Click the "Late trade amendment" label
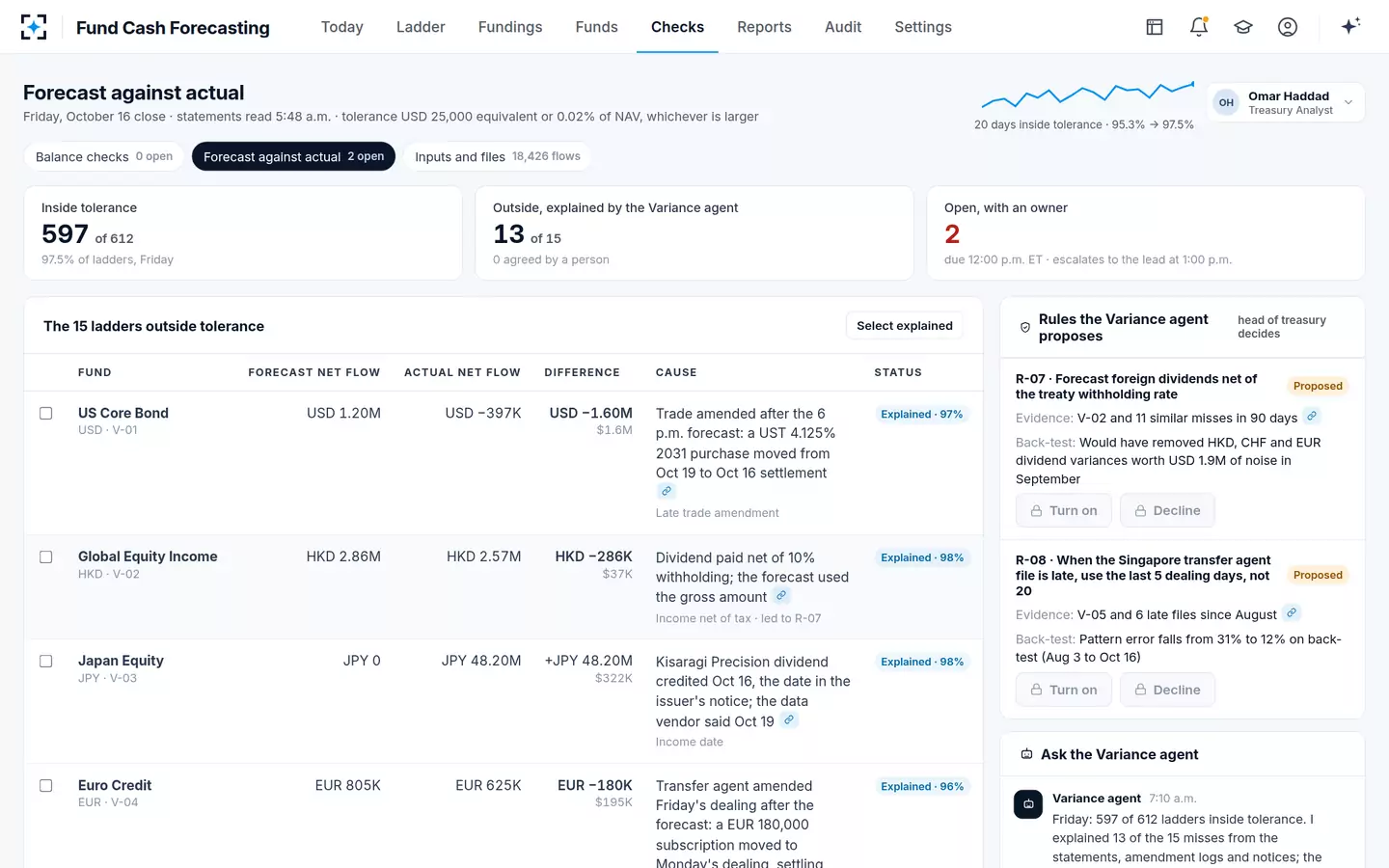 pos(718,513)
